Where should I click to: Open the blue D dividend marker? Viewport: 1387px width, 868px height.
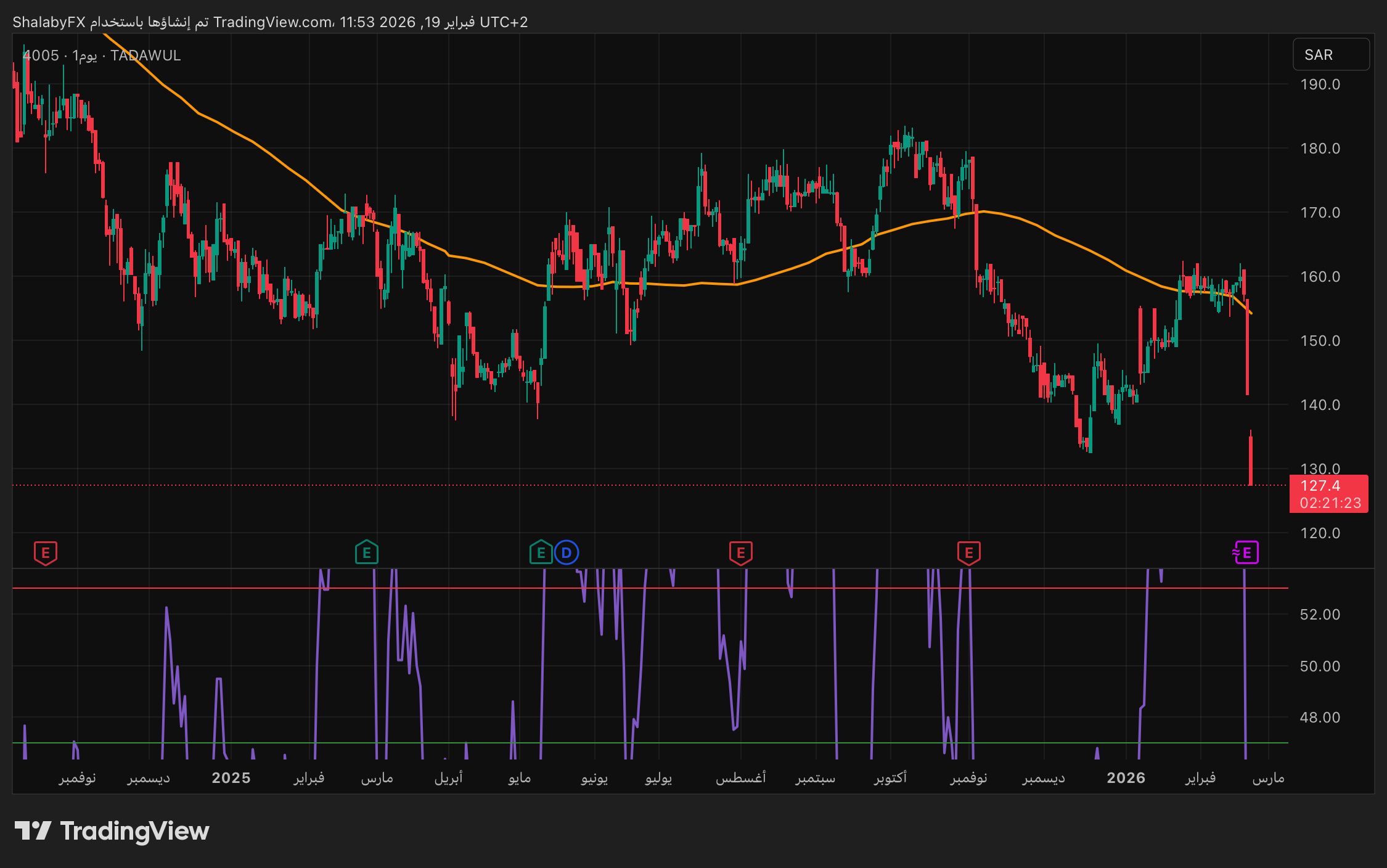(x=567, y=553)
